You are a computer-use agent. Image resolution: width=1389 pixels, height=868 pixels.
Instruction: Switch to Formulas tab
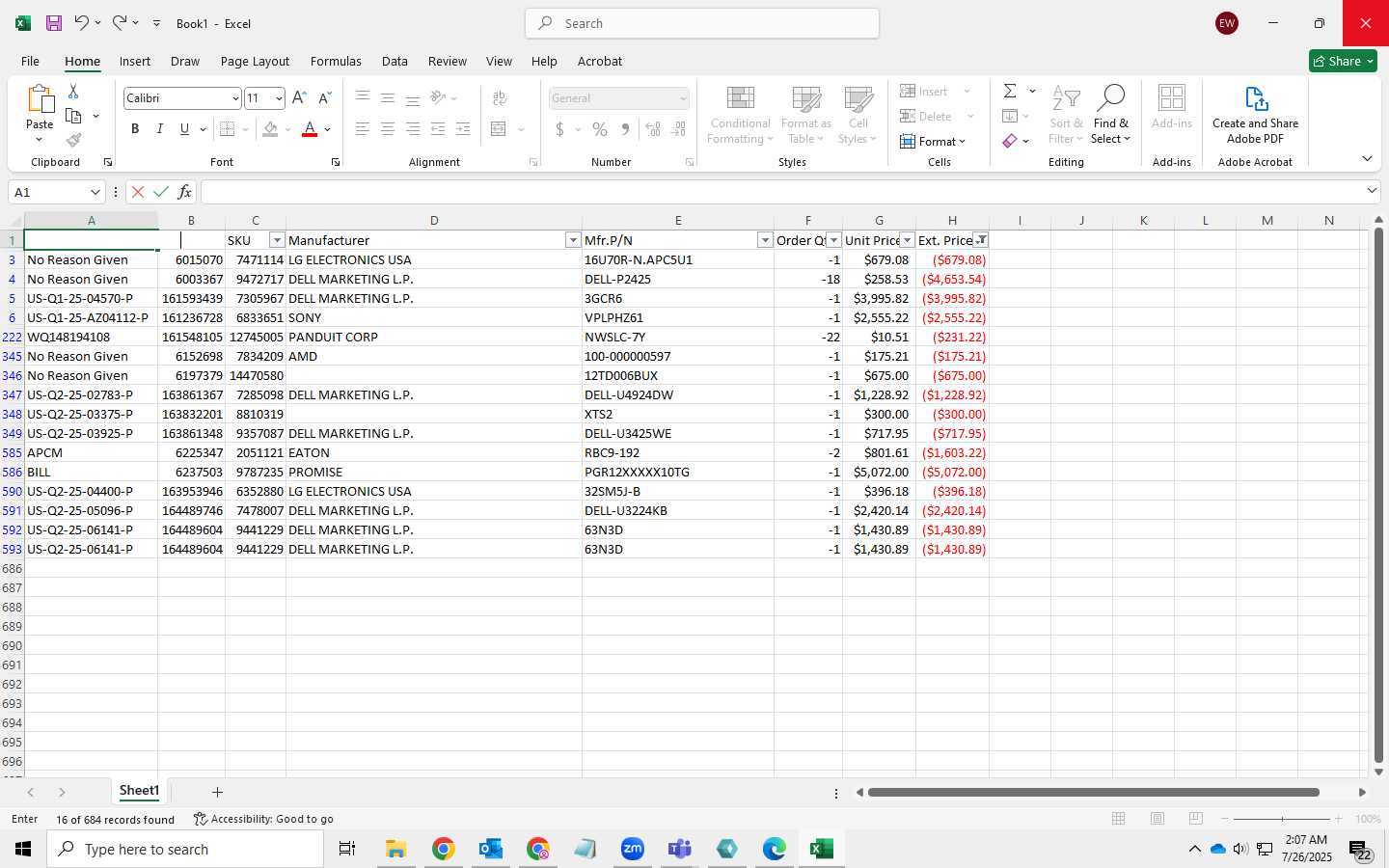336,61
